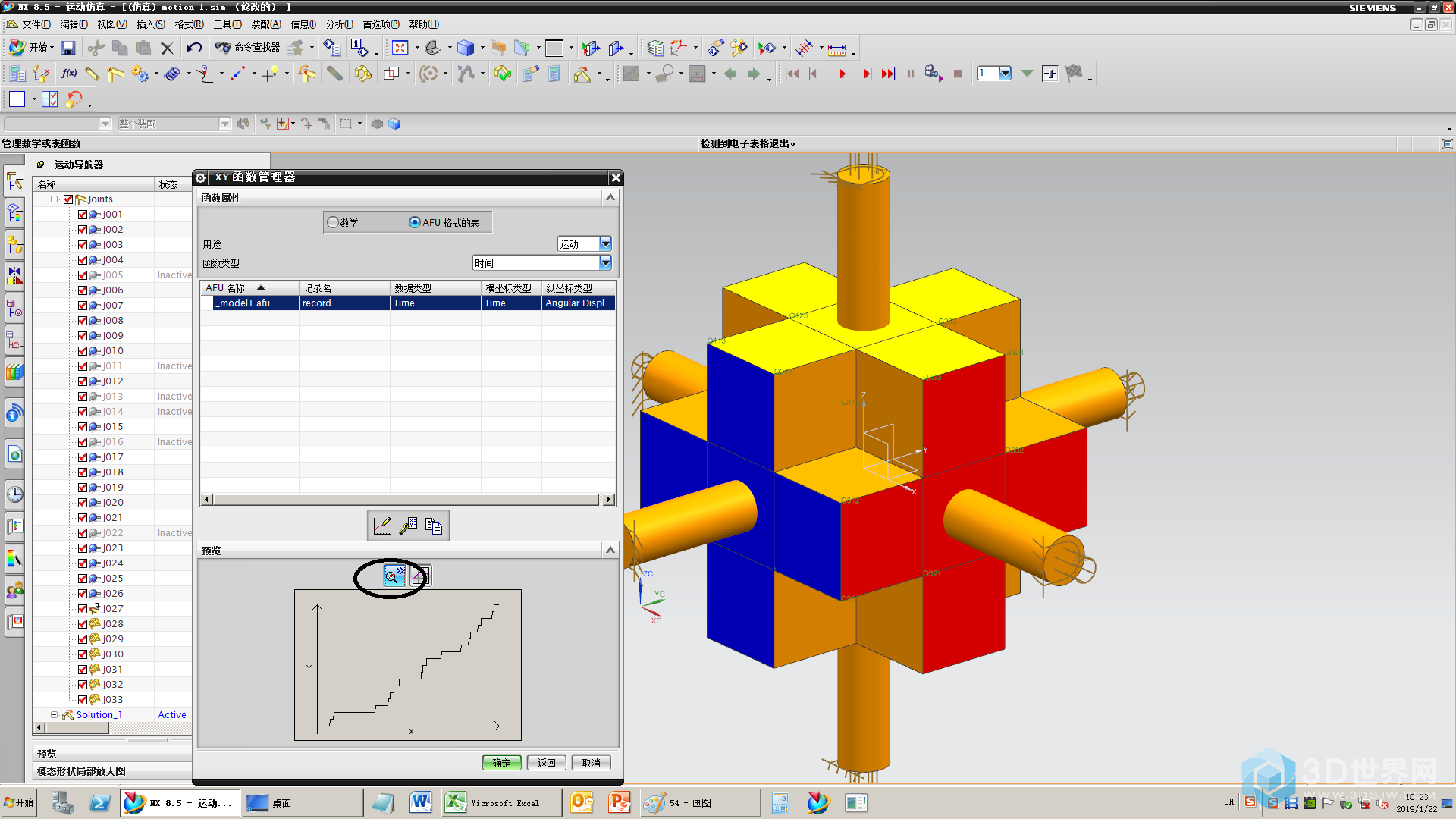Viewport: 1456px width, 819px height.
Task: Toggle the J033 joint checkbox
Action: point(83,700)
